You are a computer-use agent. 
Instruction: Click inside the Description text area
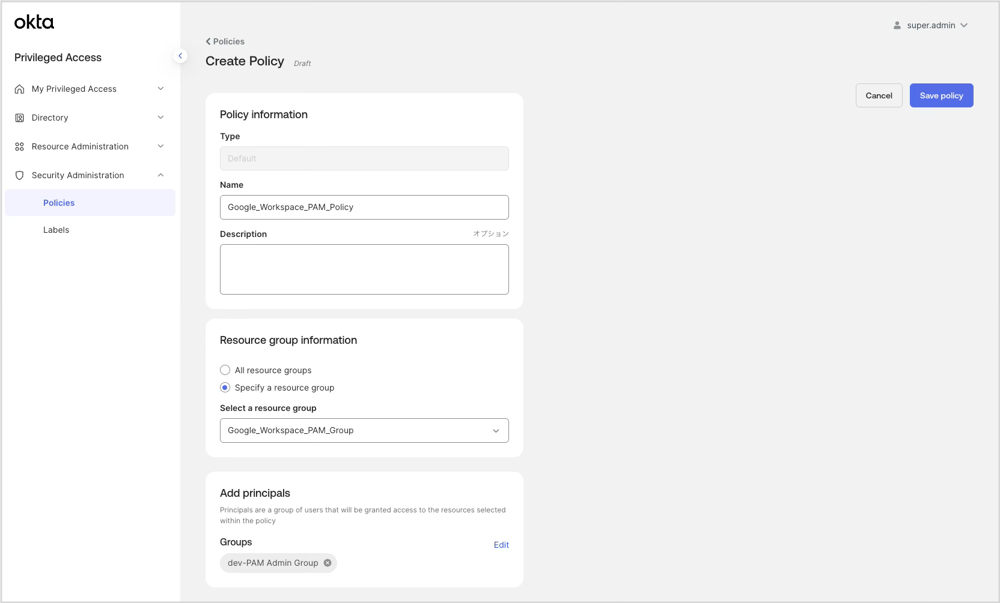pyautogui.click(x=364, y=268)
